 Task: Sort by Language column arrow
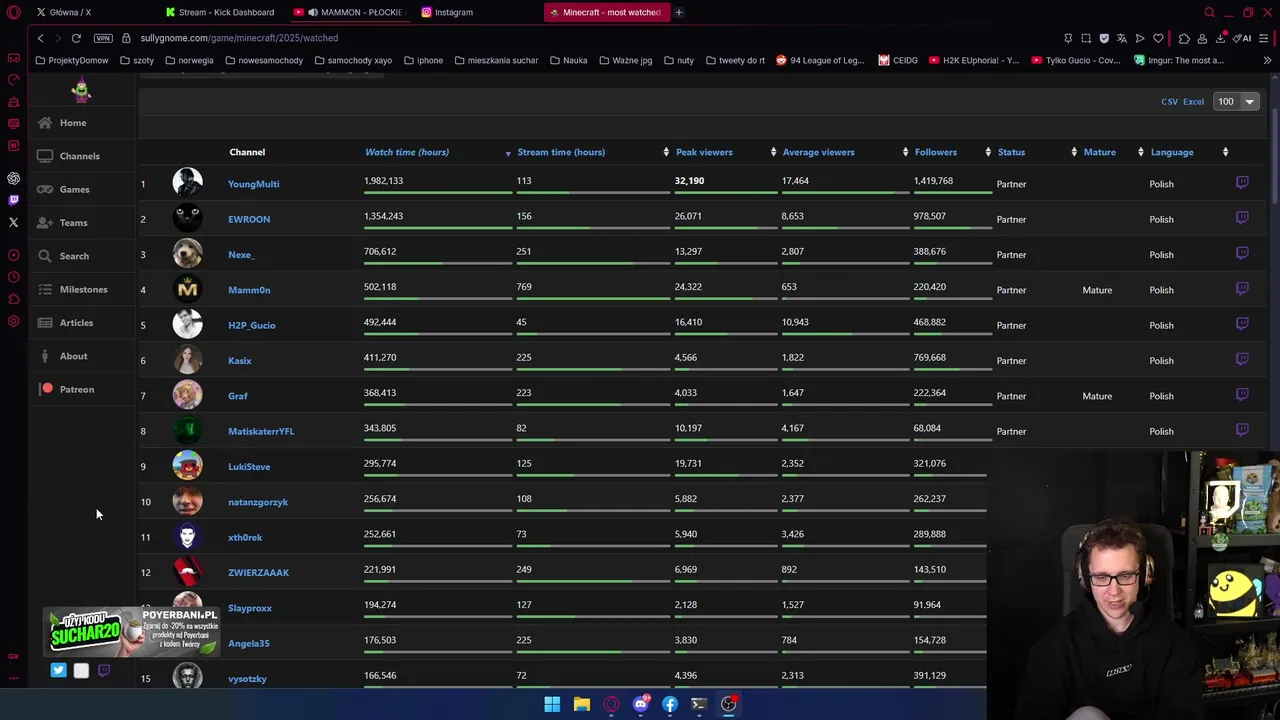[1225, 152]
